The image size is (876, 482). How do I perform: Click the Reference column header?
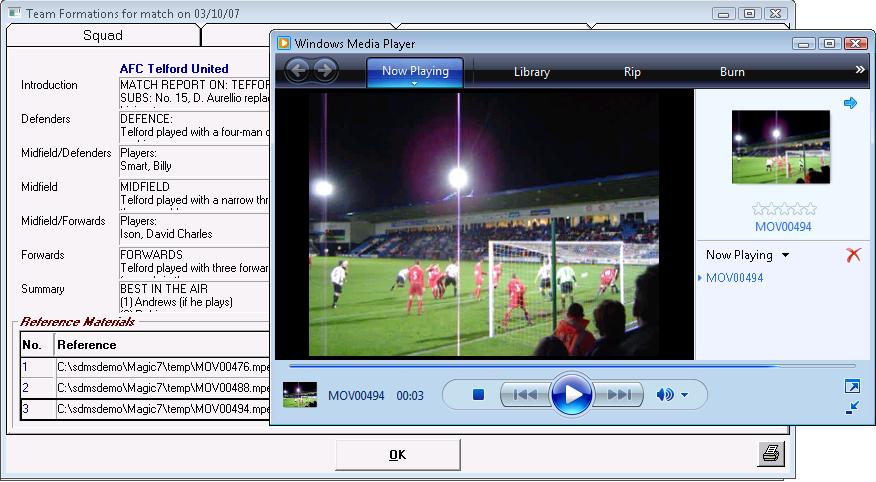162,345
